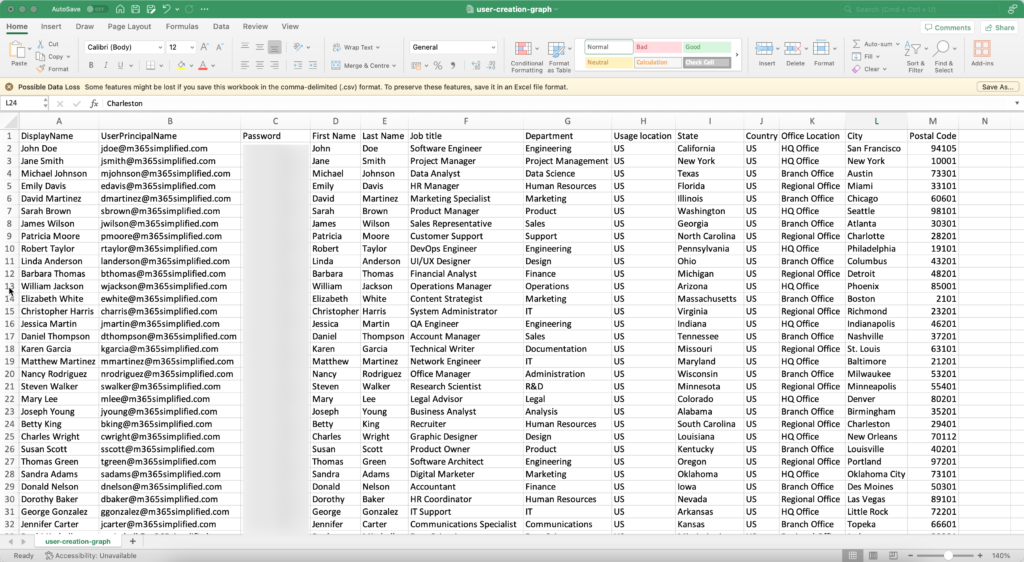Expand the Copy dropdown arrow
This screenshot has height=562, width=1024.
point(68,57)
